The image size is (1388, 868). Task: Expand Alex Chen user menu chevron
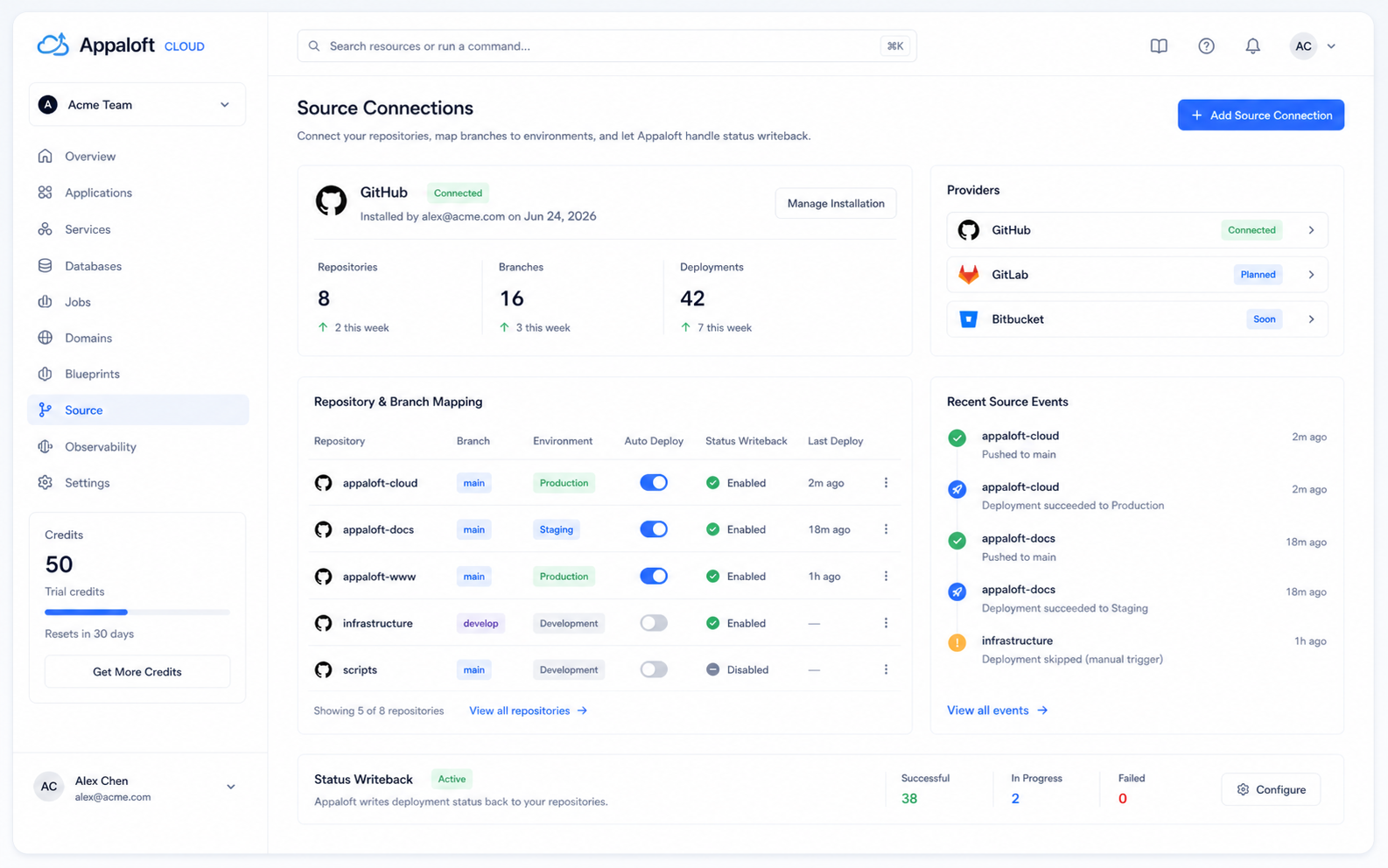(231, 787)
